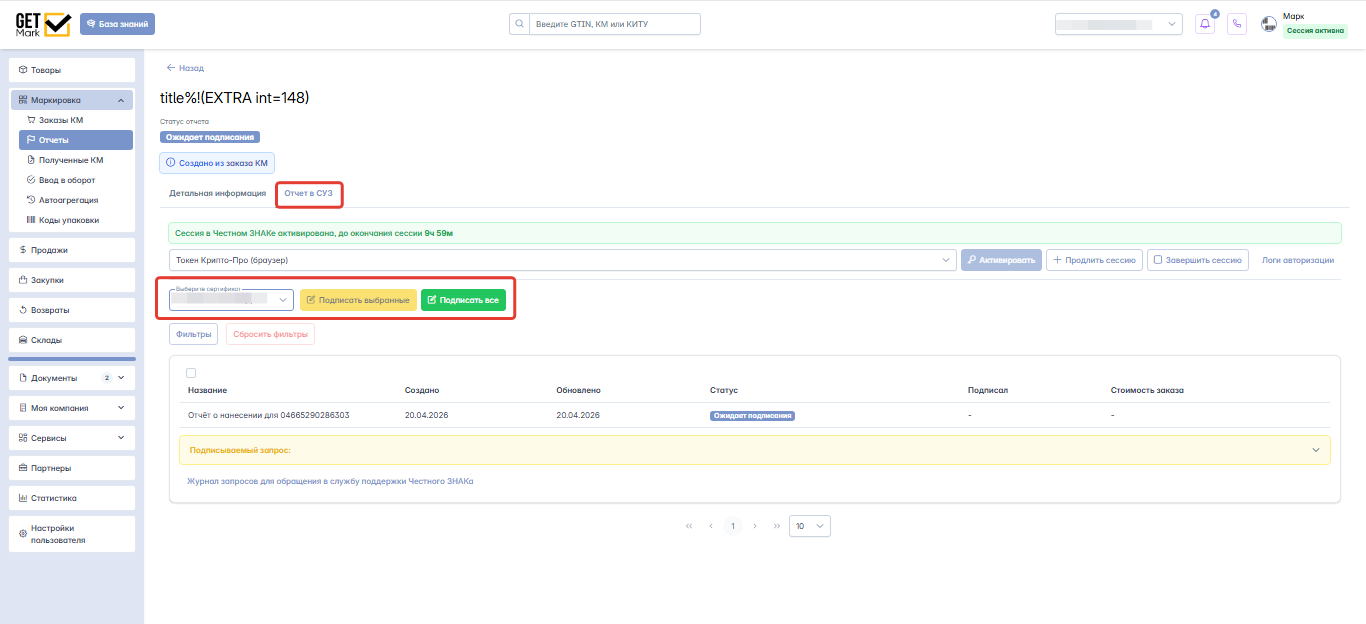Click the Обновлено column header
Viewport: 1366px width, 624px height.
pyautogui.click(x=578, y=390)
